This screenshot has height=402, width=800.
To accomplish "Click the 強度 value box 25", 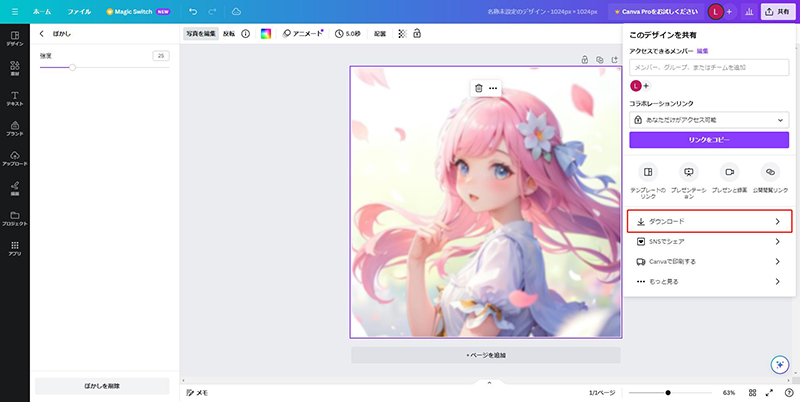I will [161, 56].
